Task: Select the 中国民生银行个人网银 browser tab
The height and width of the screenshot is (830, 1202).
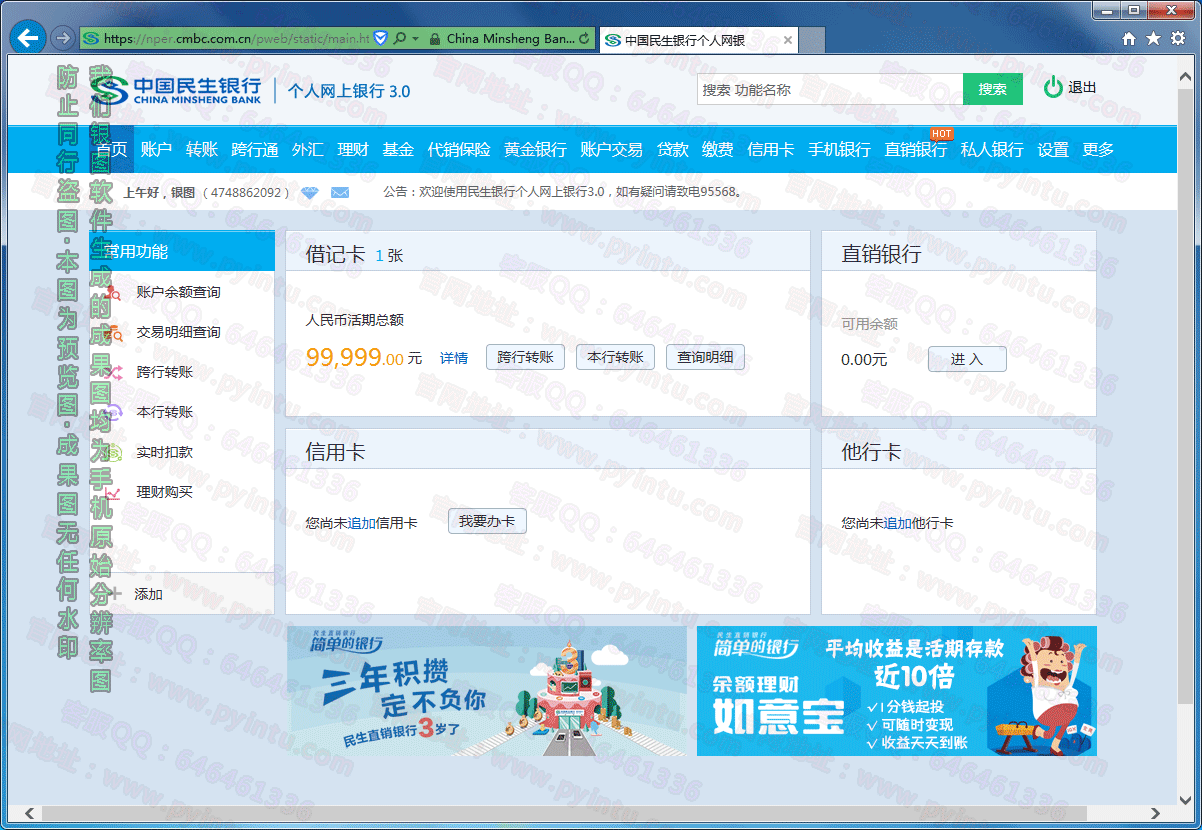Action: 698,40
